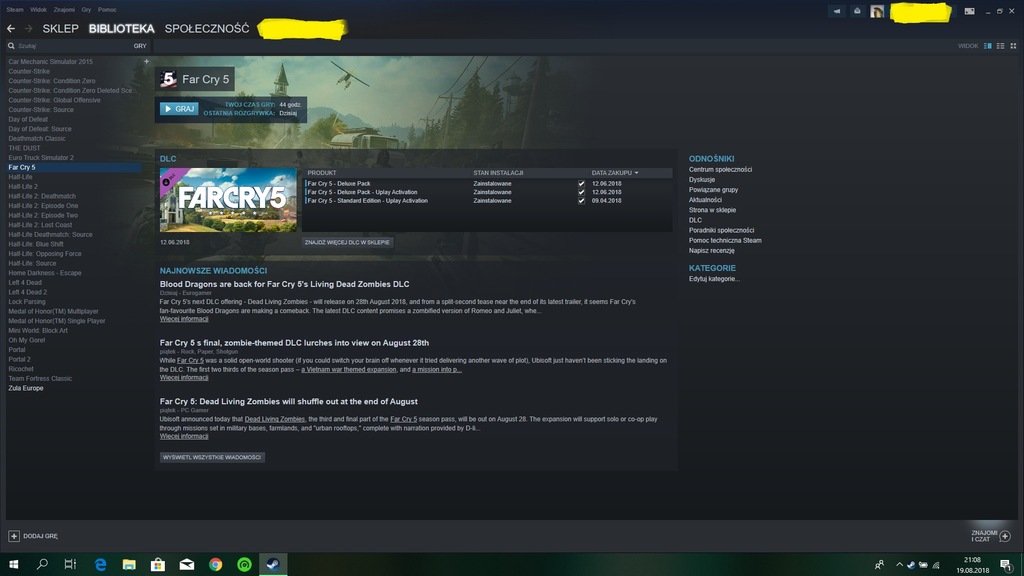This screenshot has width=1024, height=576.
Task: Select Team Fortress Classic in library
Action: [40, 378]
